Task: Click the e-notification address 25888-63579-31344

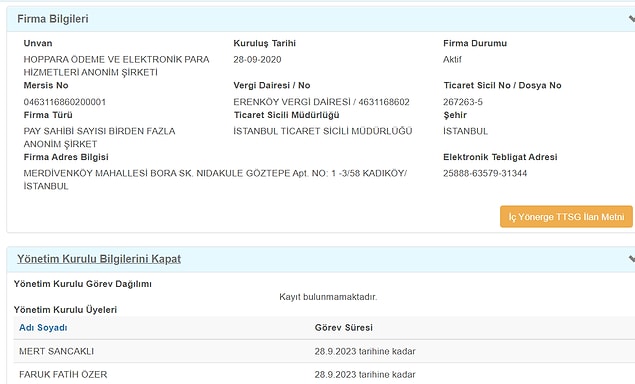Action: [485, 173]
